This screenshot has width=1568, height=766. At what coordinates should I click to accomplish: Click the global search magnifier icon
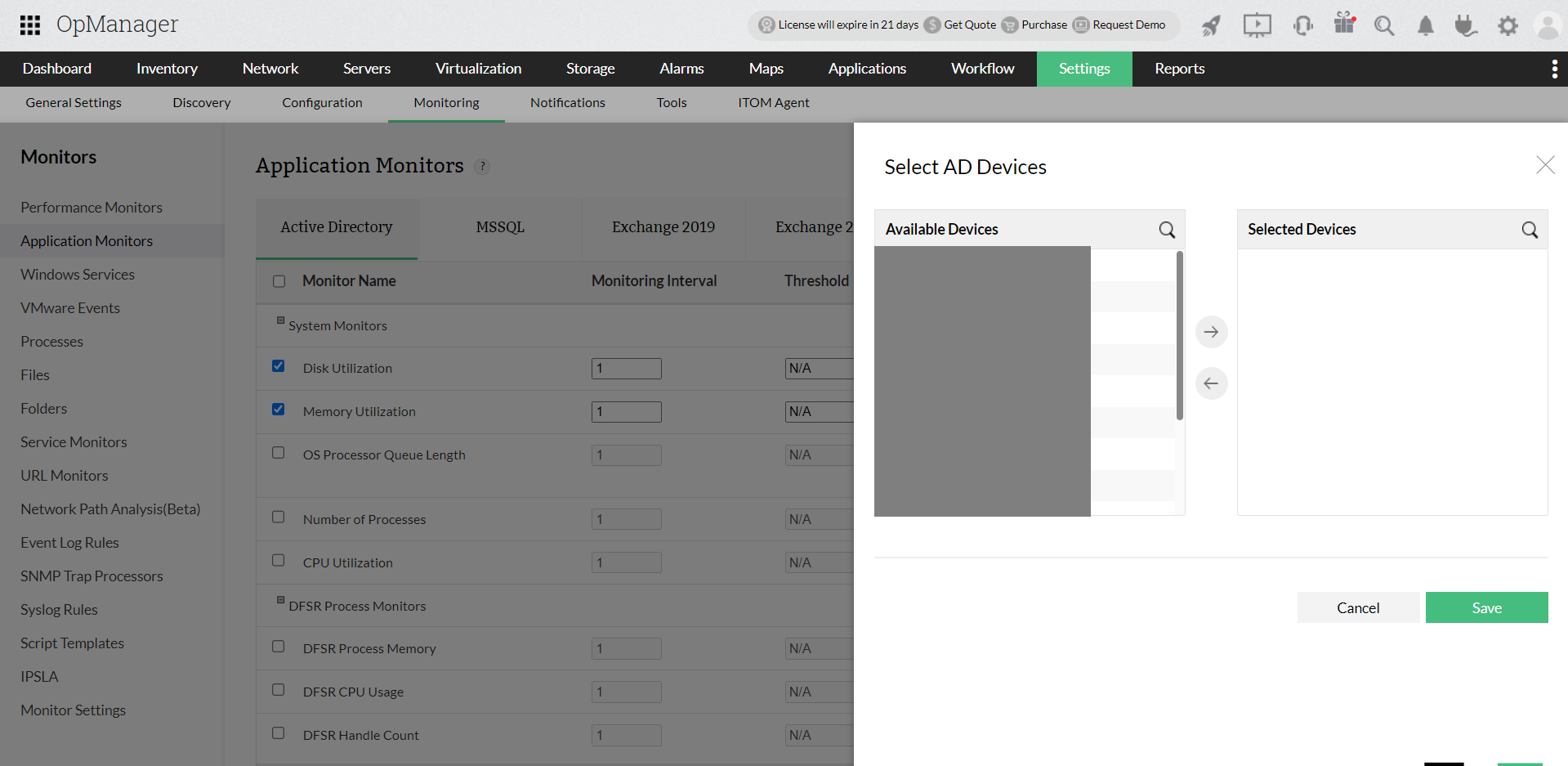click(x=1384, y=26)
